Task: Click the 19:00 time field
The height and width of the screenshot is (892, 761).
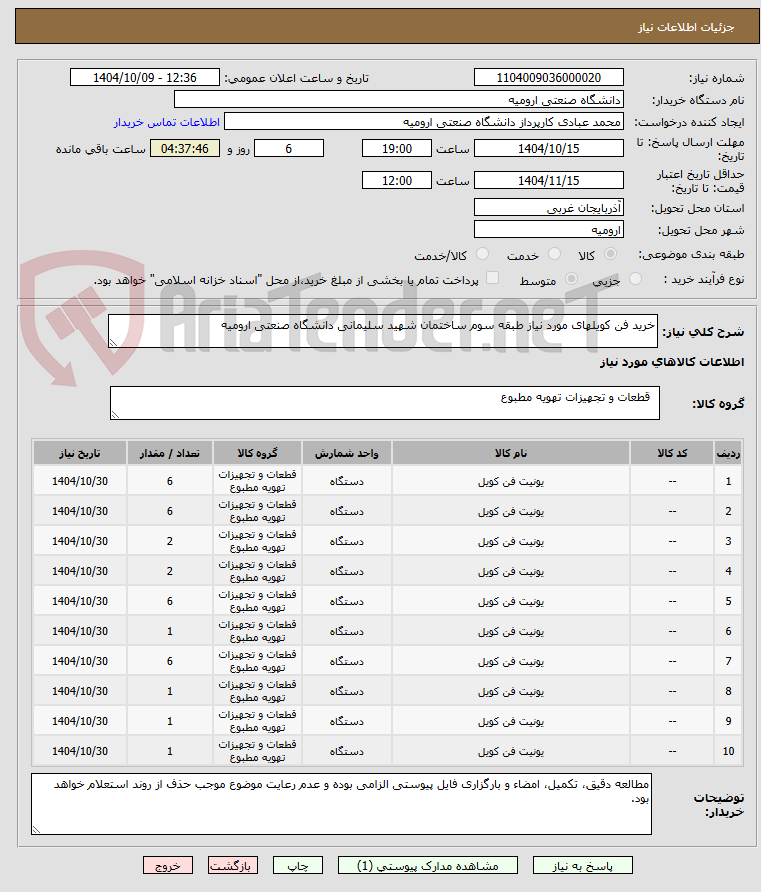Action: 396,149
